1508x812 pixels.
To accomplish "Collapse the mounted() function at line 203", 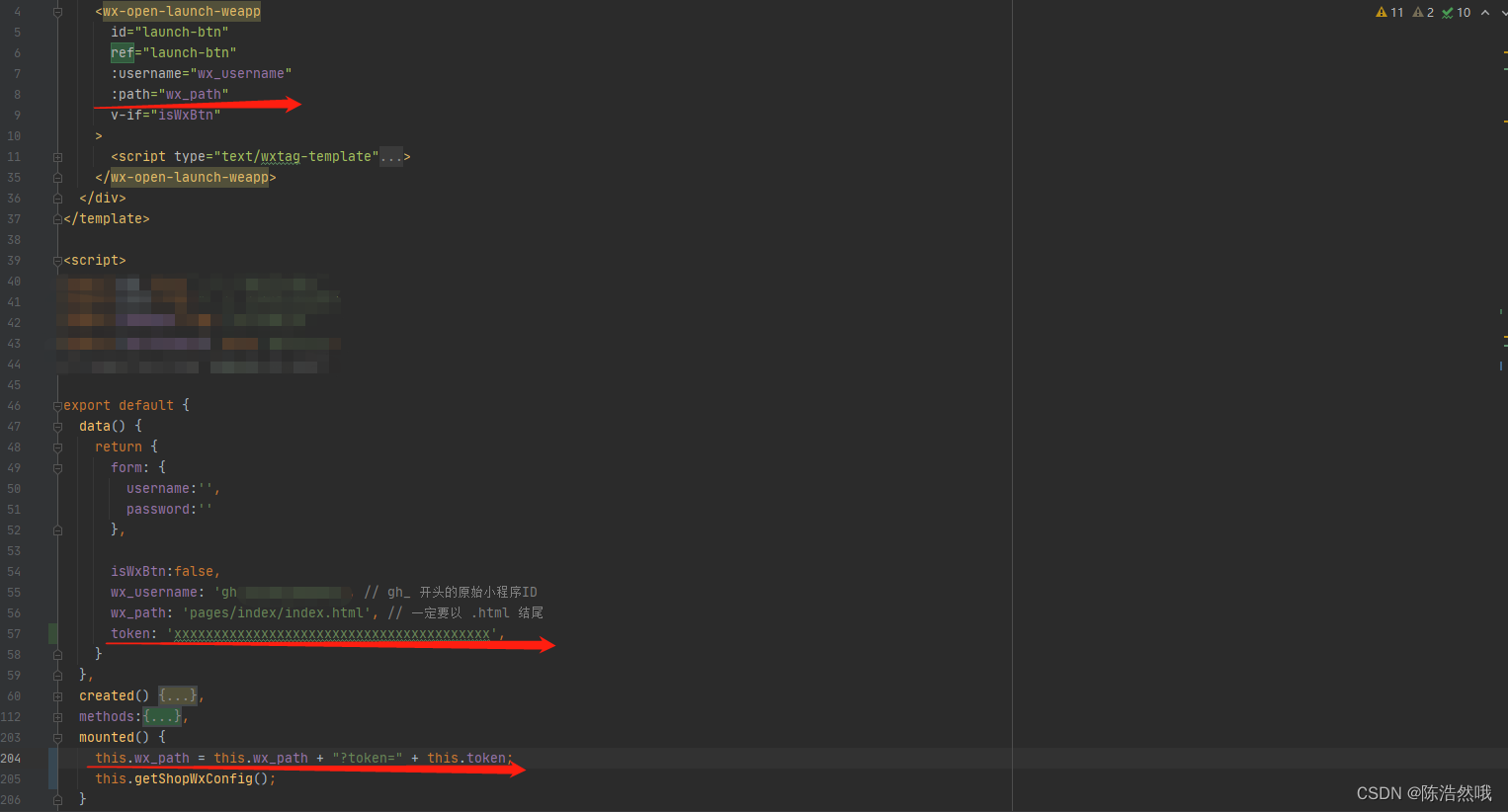I will pos(57,738).
